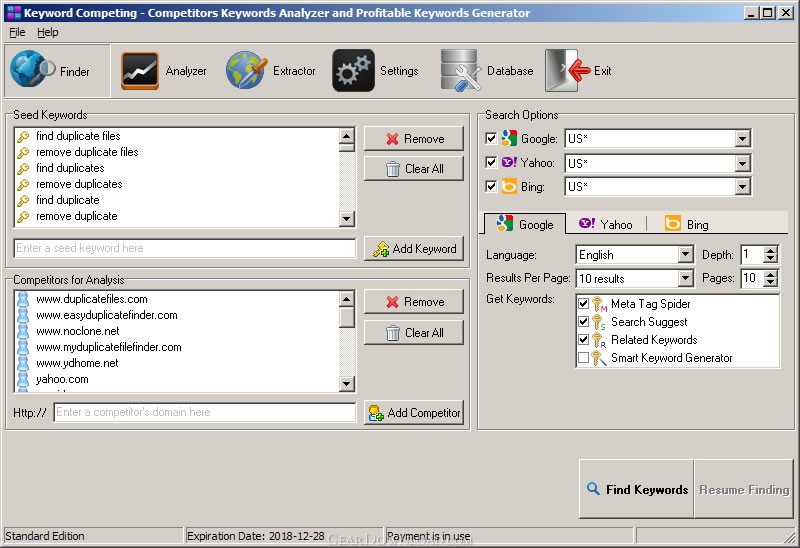The image size is (800, 548).
Task: Select the Extractor globe icon
Action: coord(246,71)
